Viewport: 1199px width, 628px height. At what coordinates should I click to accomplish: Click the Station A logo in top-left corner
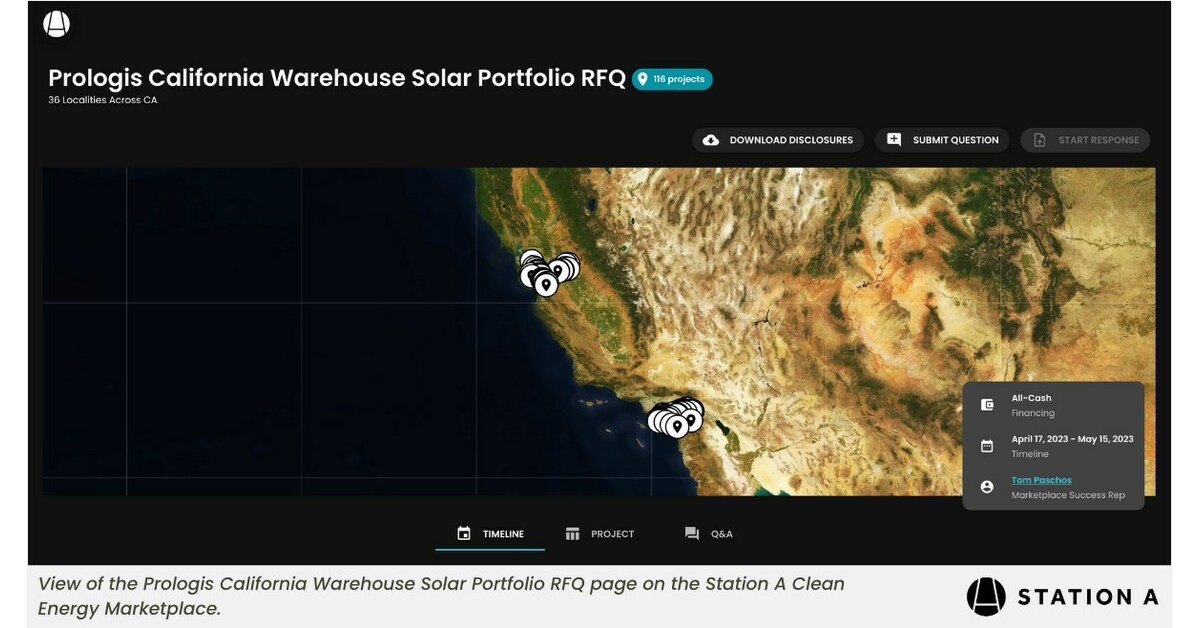[56, 24]
